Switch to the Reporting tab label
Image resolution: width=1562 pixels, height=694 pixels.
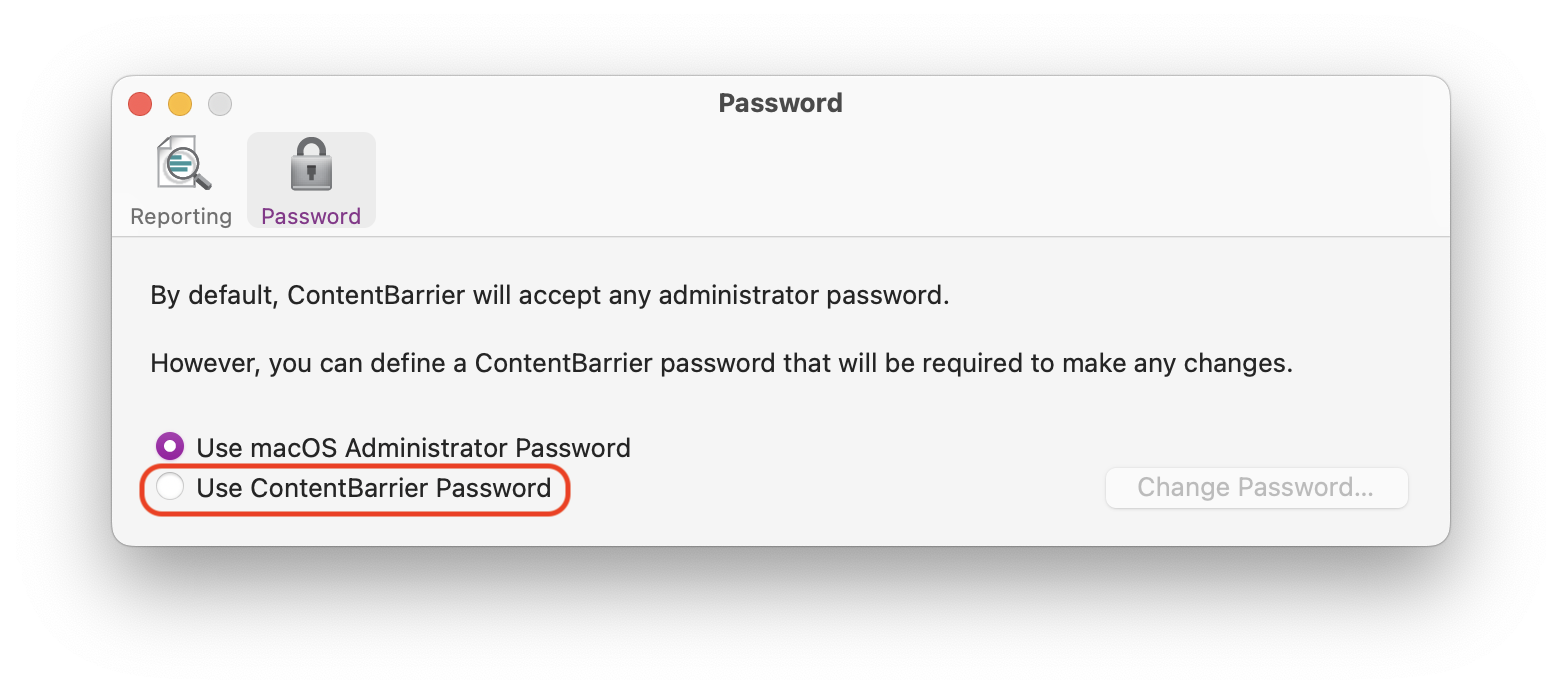181,216
